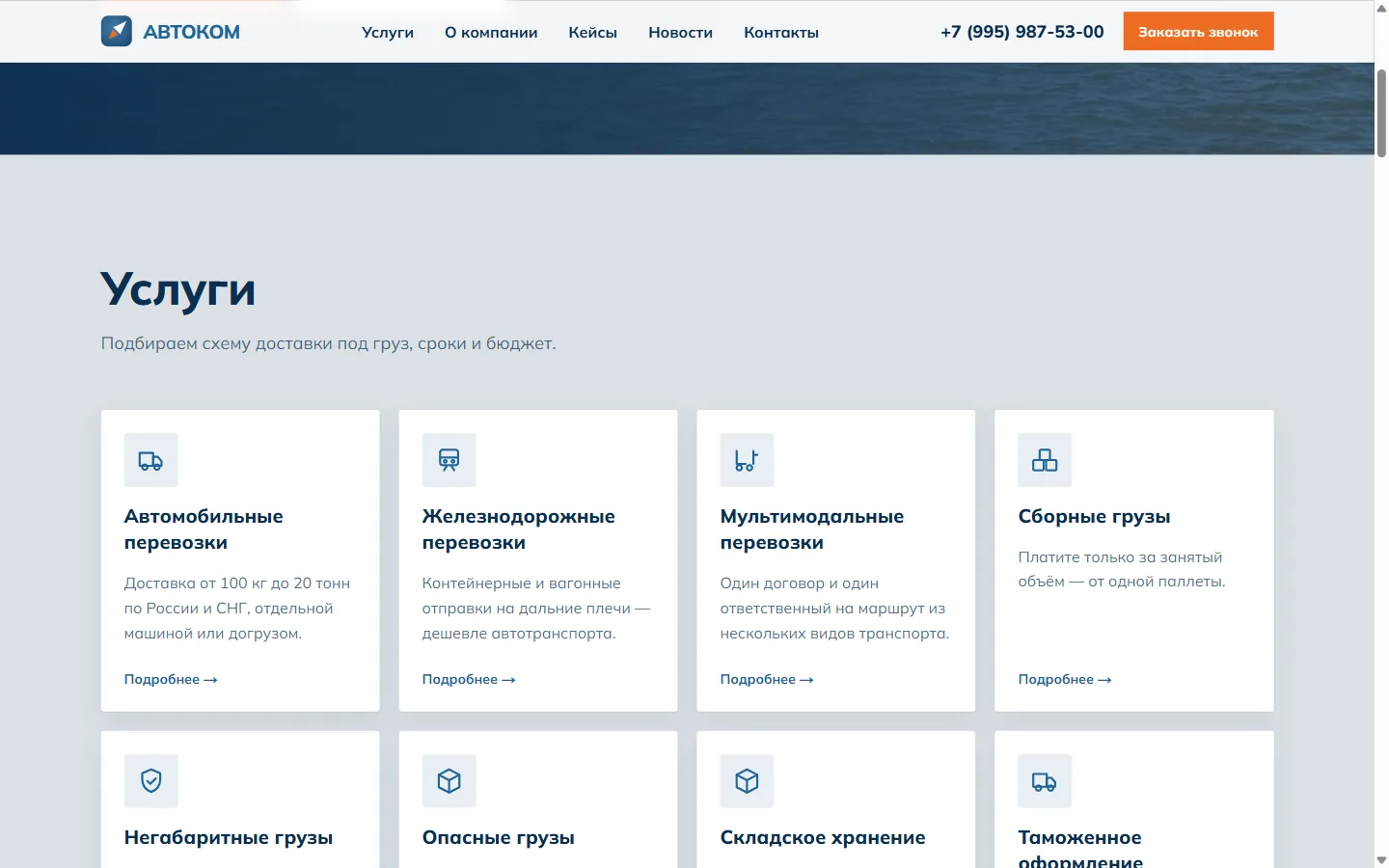Click the description 'Платите только за занятый объём'
This screenshot has width=1389, height=868.
(1122, 569)
